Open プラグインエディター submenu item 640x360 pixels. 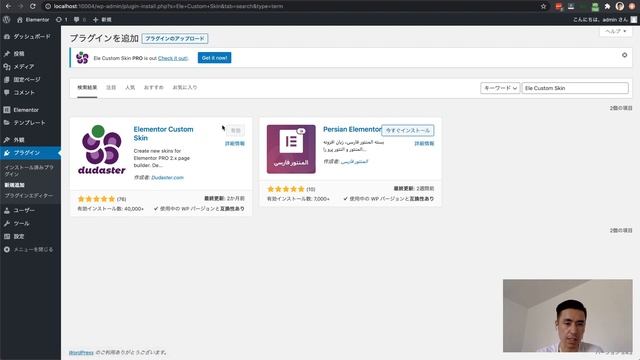29,196
